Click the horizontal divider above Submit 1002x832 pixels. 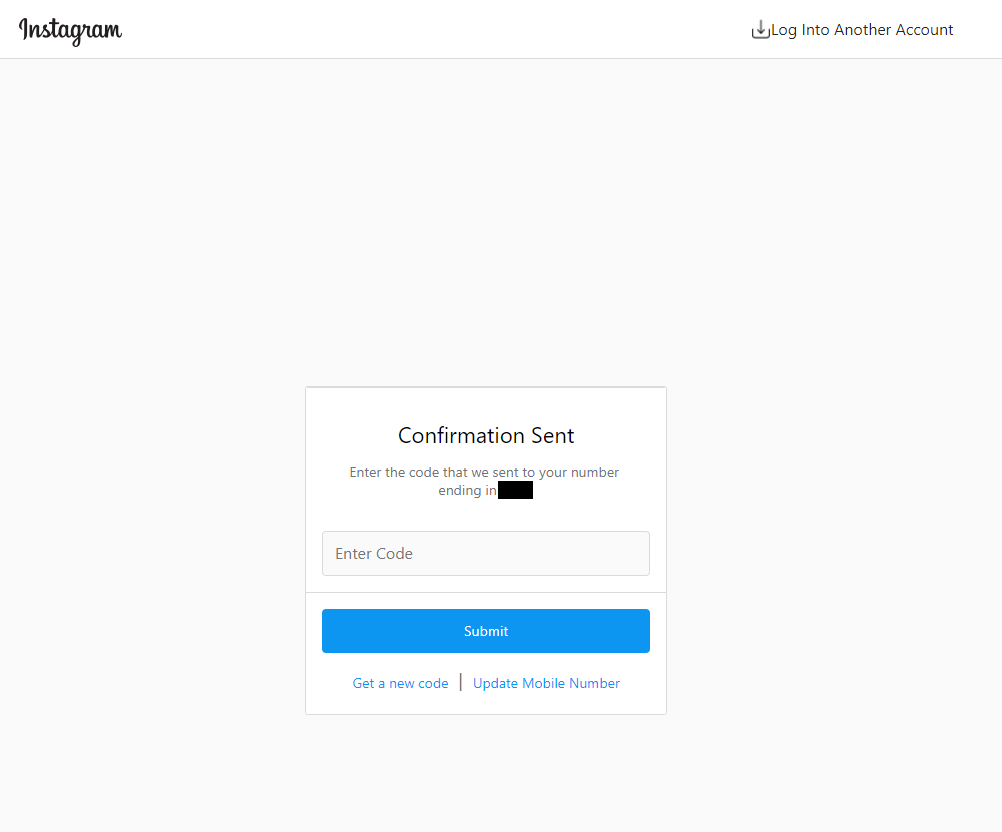[486, 592]
